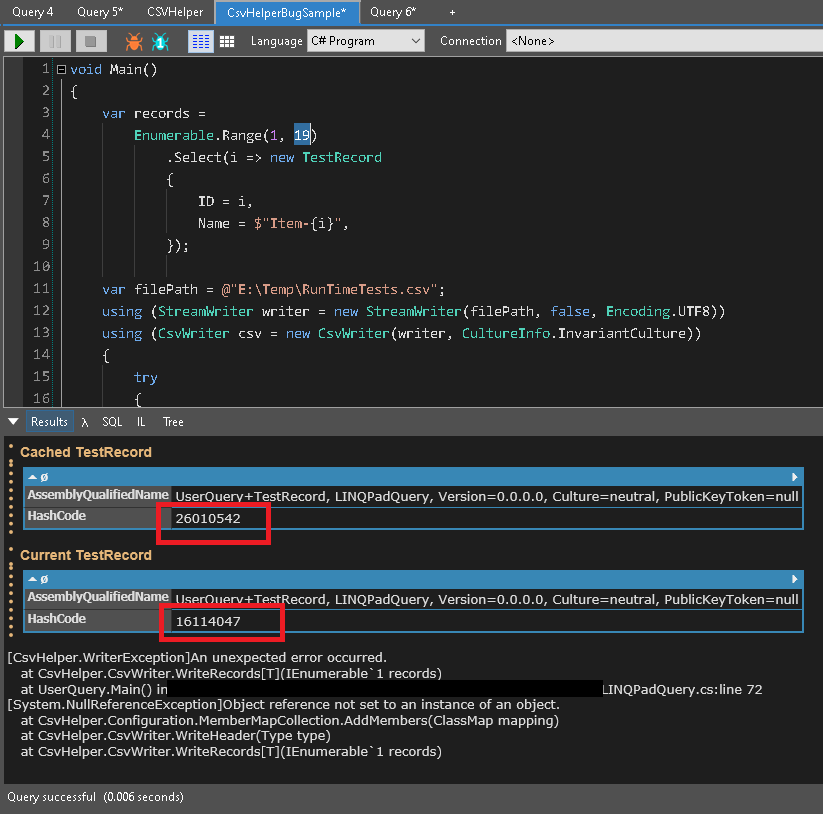Open the Tree results view
The image size is (823, 814).
tap(172, 421)
